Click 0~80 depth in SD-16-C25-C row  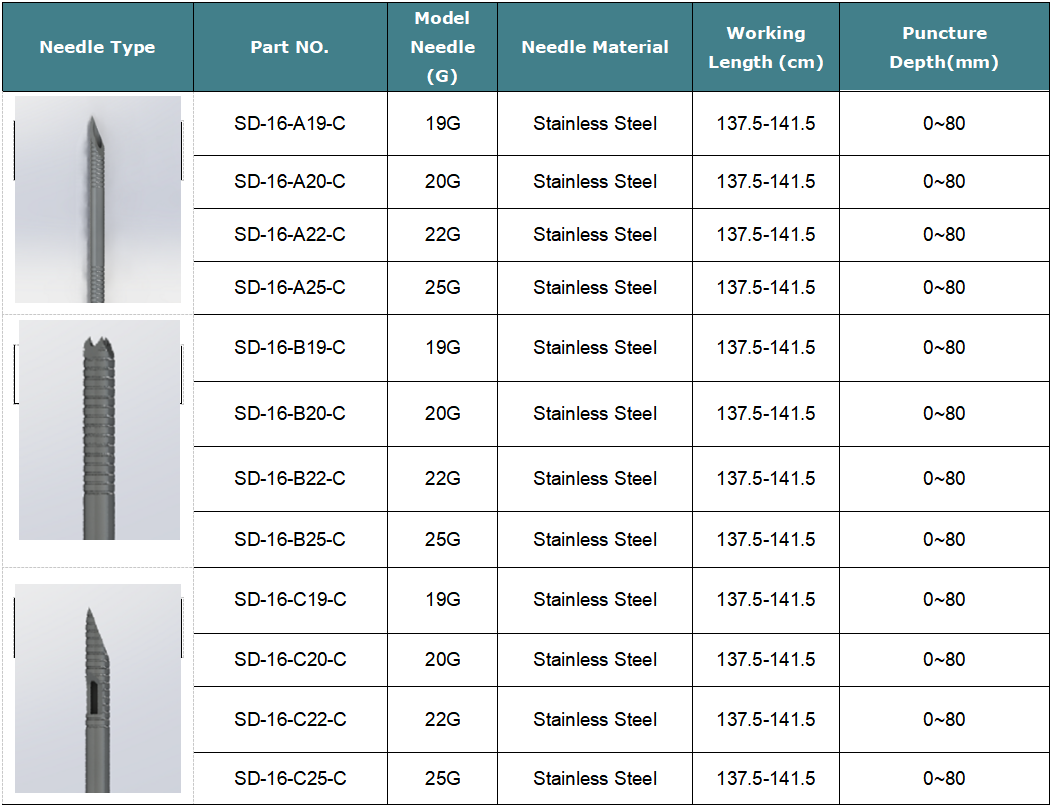944,779
